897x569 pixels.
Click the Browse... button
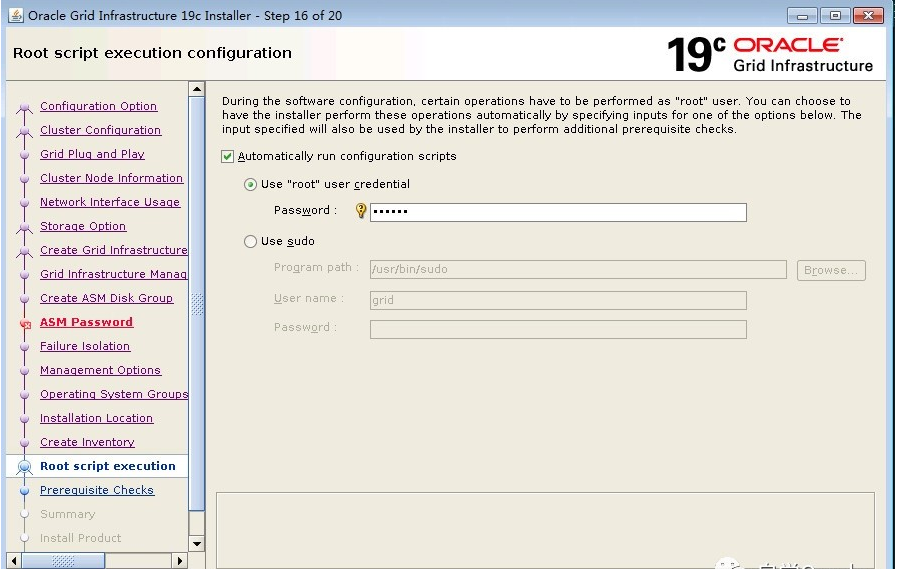pos(831,270)
